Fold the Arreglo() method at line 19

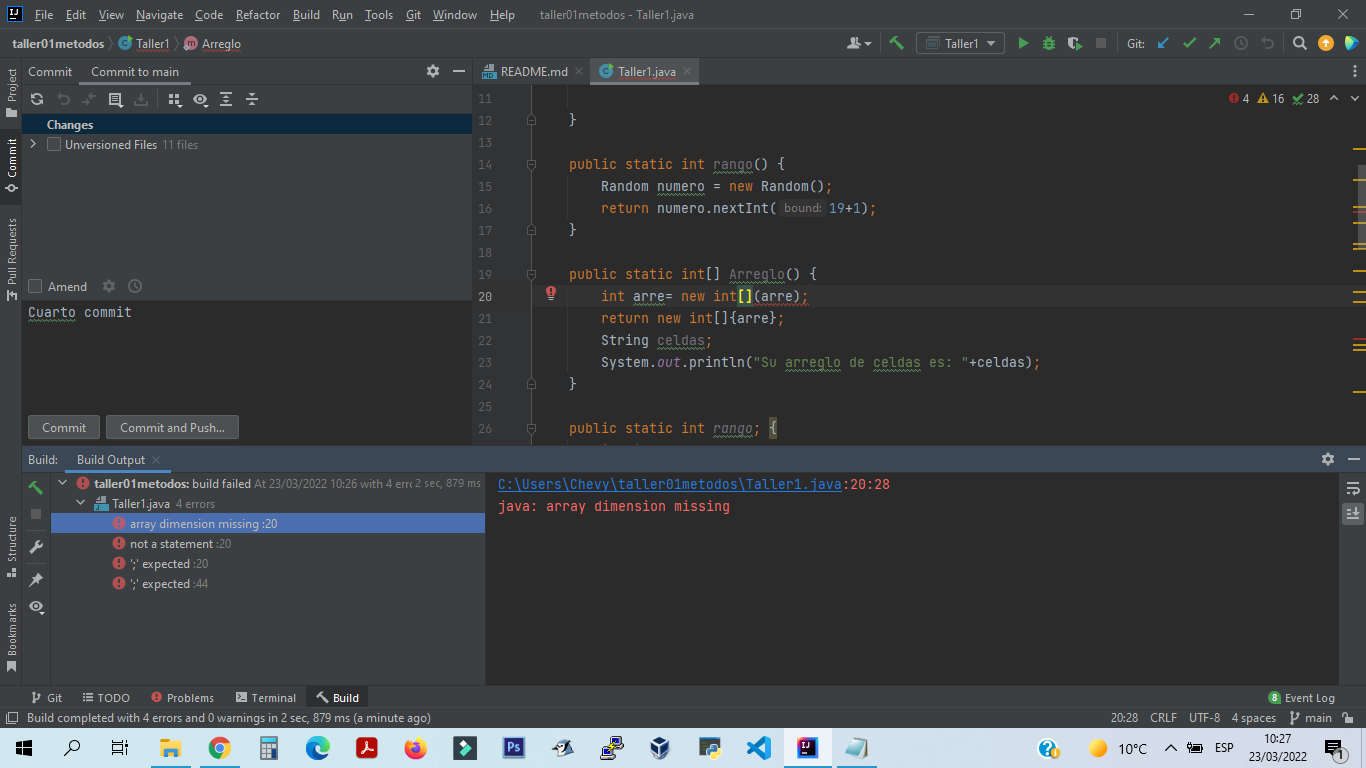(532, 274)
